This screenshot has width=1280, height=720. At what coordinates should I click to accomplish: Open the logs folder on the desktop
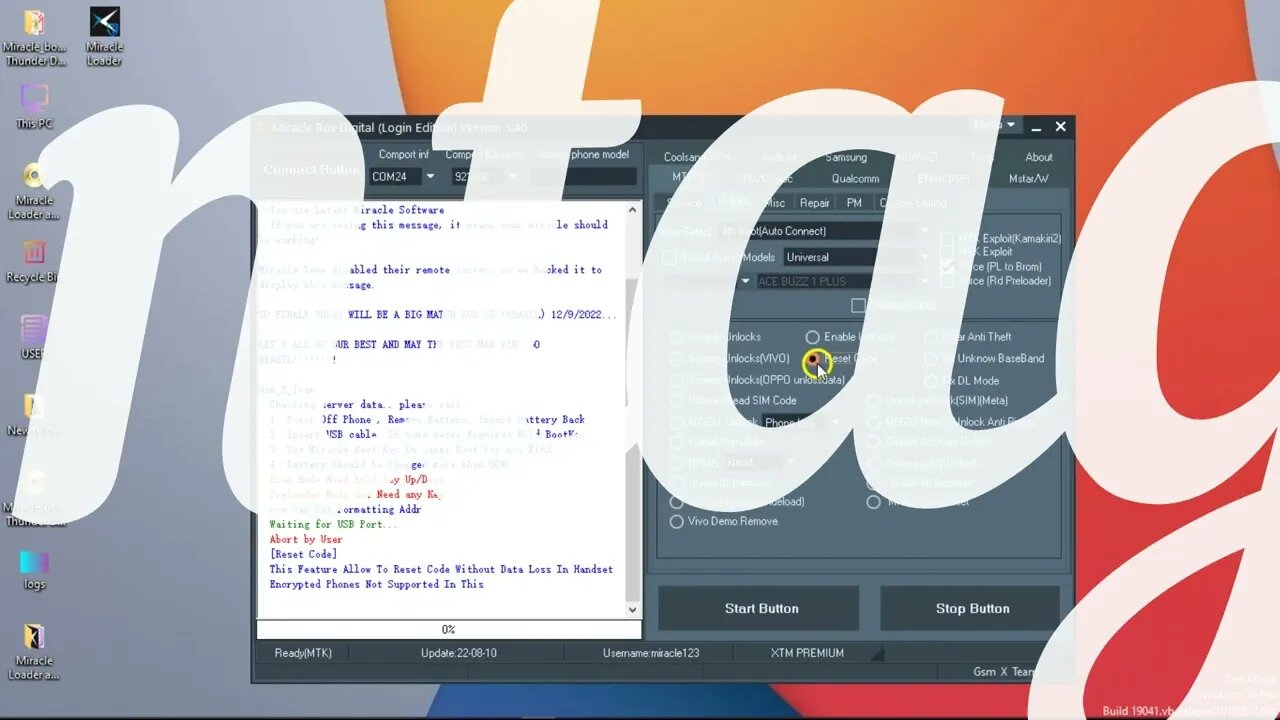tap(34, 570)
